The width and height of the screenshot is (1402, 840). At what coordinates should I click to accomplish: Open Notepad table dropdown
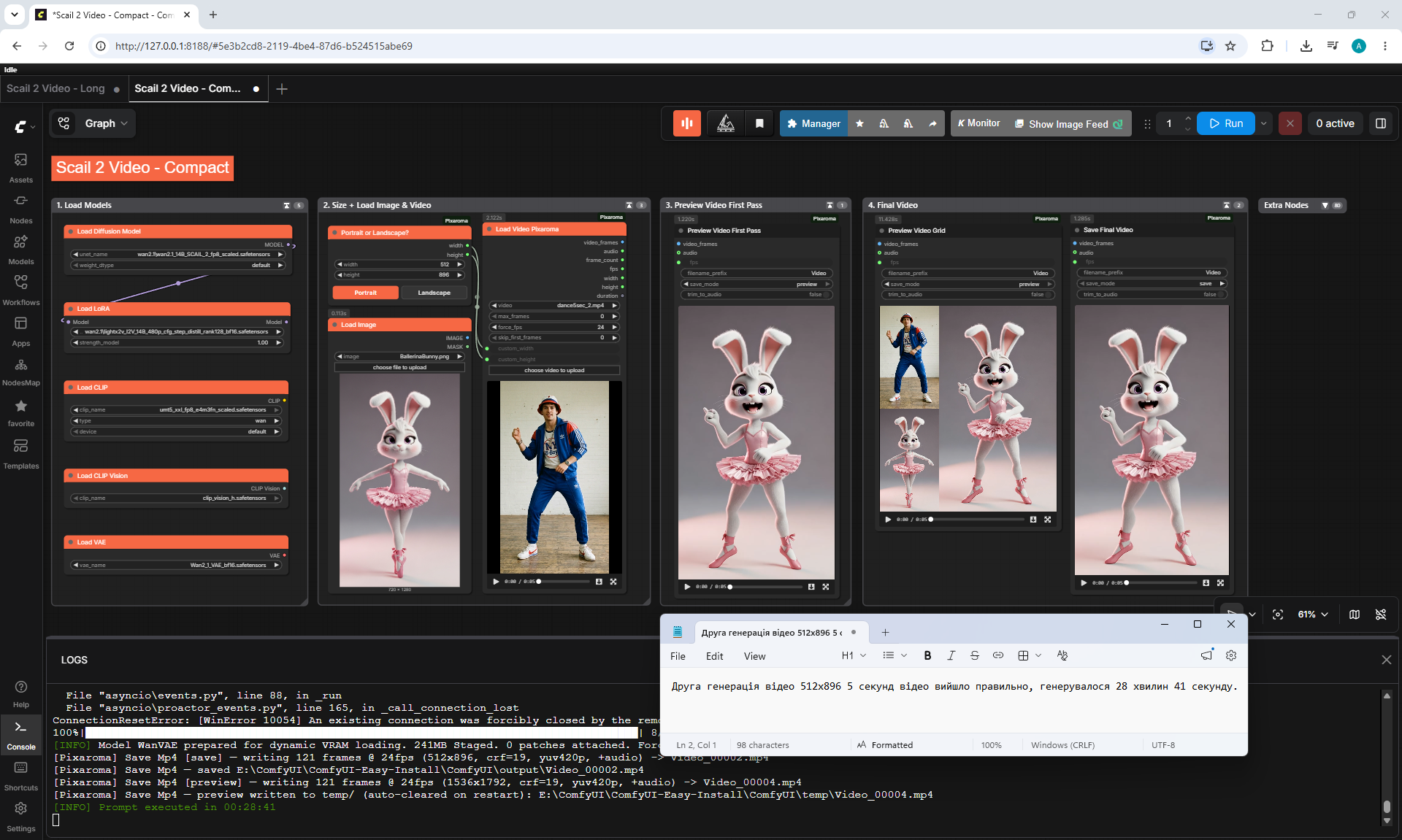pos(1030,655)
